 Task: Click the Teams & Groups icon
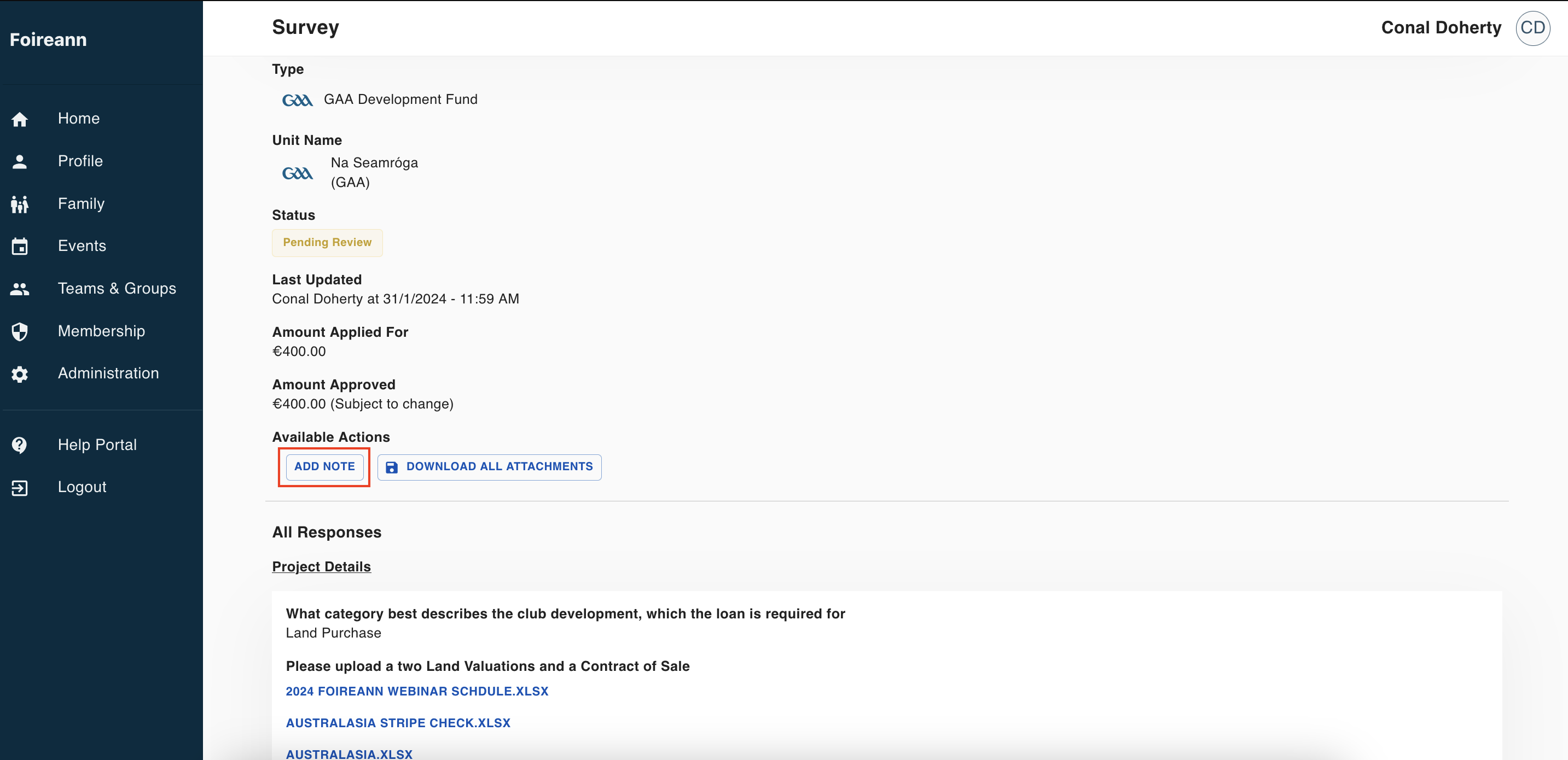point(20,289)
